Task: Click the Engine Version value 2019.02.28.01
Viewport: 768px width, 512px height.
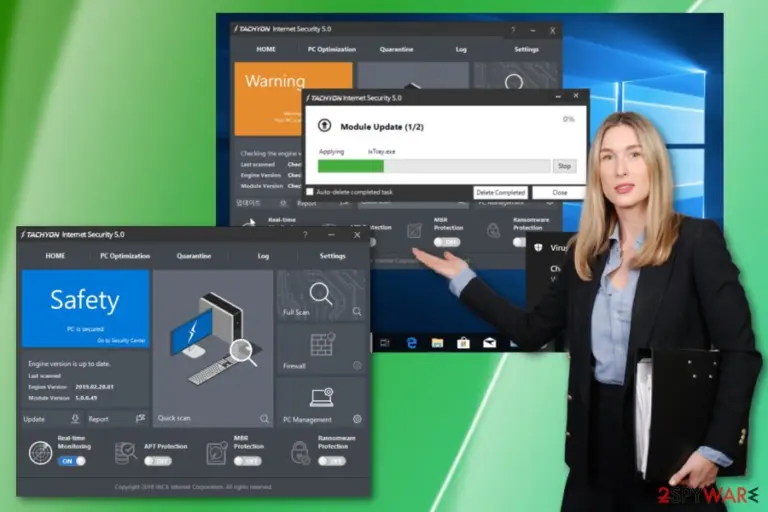Action: click(94, 387)
